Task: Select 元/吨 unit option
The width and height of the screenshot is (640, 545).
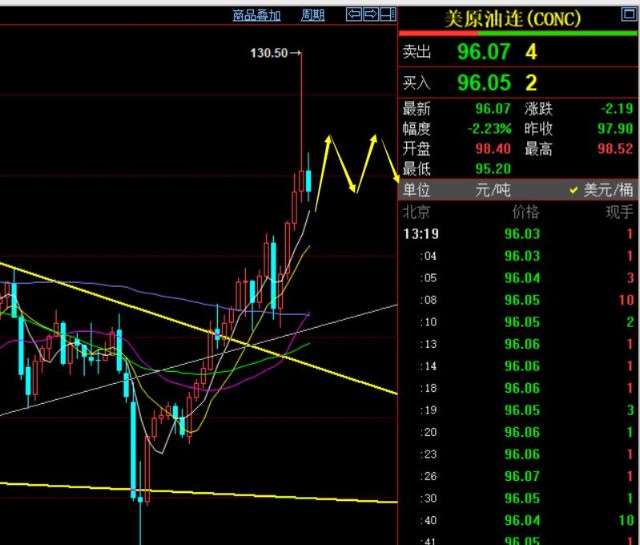Action: pyautogui.click(x=492, y=190)
